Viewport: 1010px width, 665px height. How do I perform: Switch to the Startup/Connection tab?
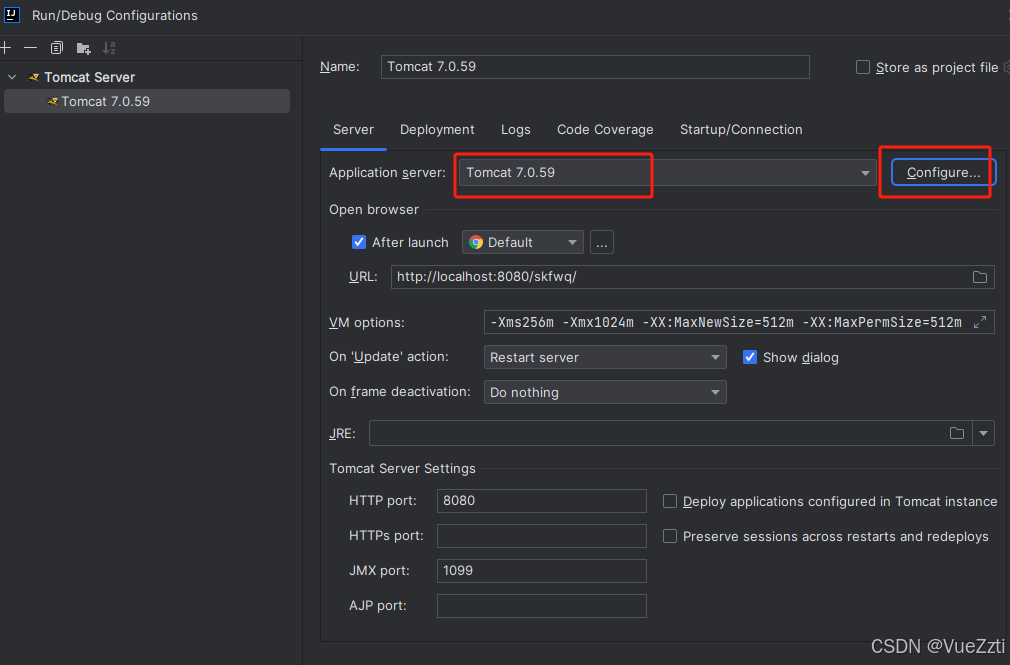(x=741, y=130)
